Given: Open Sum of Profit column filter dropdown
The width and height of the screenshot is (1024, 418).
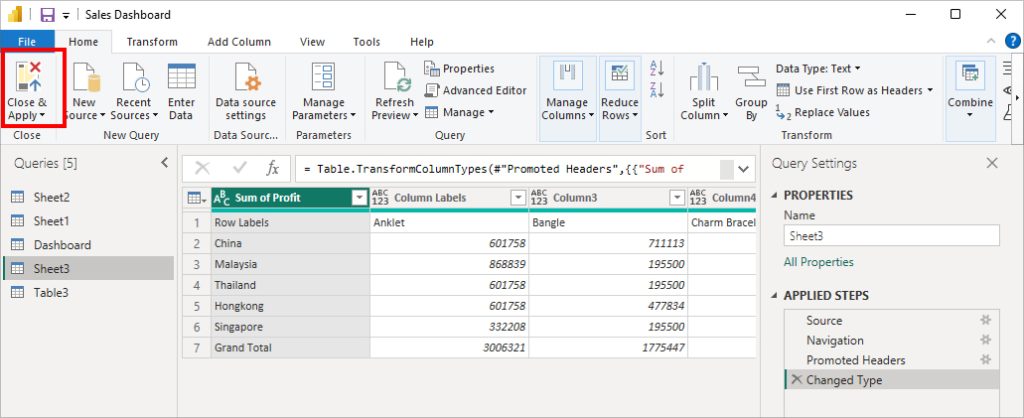Looking at the screenshot, I should [x=359, y=198].
